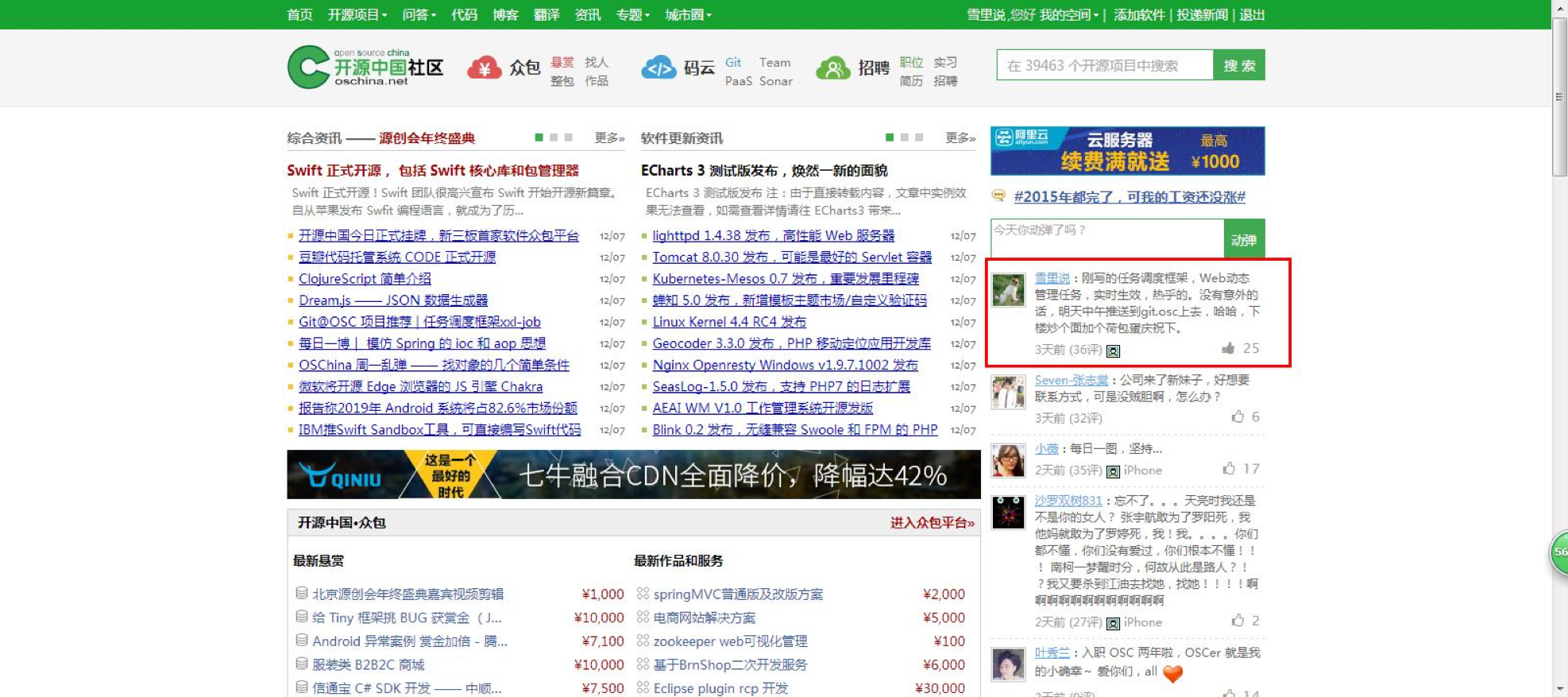This screenshot has height=697, width=1568.
Task: Click the page vertical scrollbar thumb
Action: (x=1559, y=95)
